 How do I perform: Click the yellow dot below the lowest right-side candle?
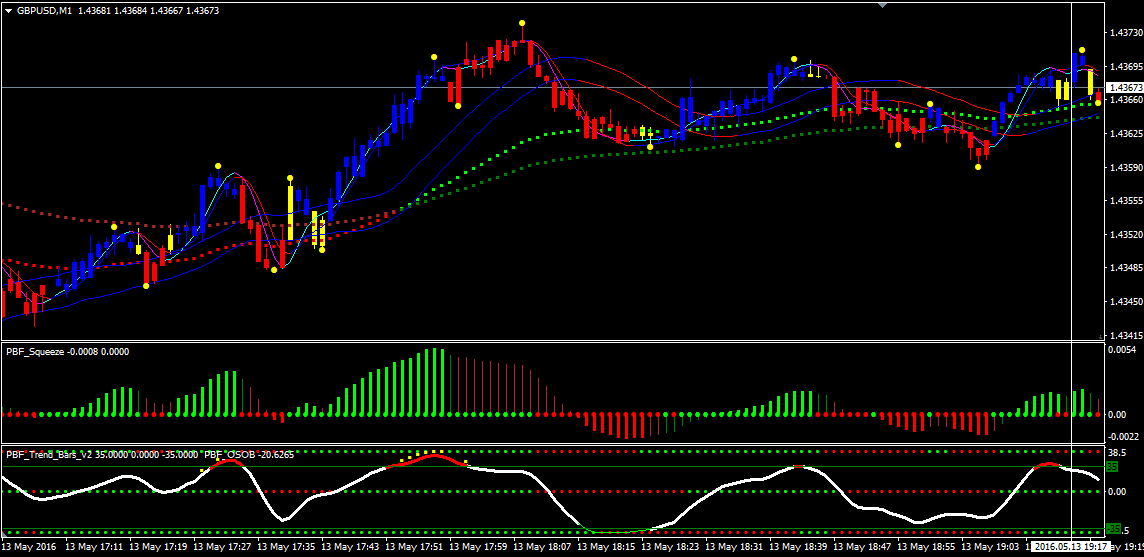click(978, 166)
